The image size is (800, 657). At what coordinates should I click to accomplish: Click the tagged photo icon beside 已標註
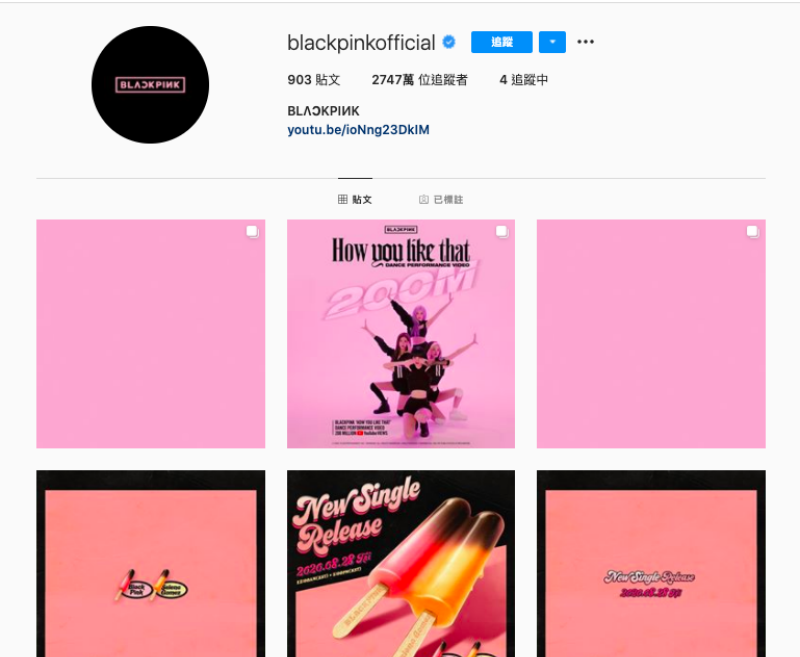pyautogui.click(x=423, y=199)
